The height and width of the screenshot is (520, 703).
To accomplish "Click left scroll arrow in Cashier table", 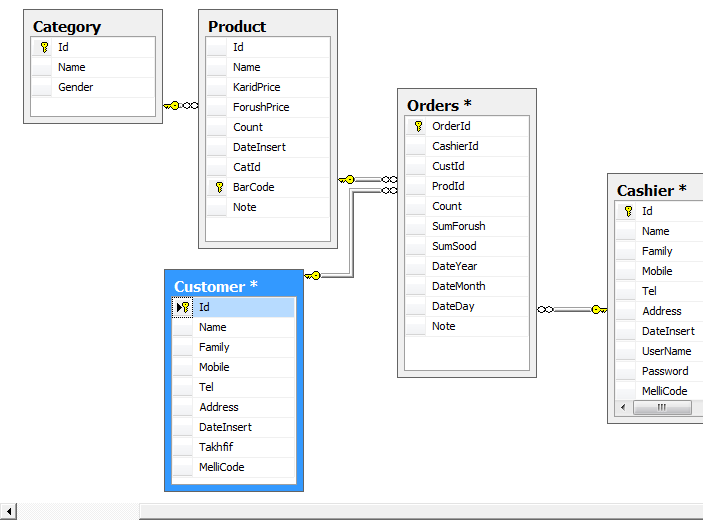I will (623, 408).
